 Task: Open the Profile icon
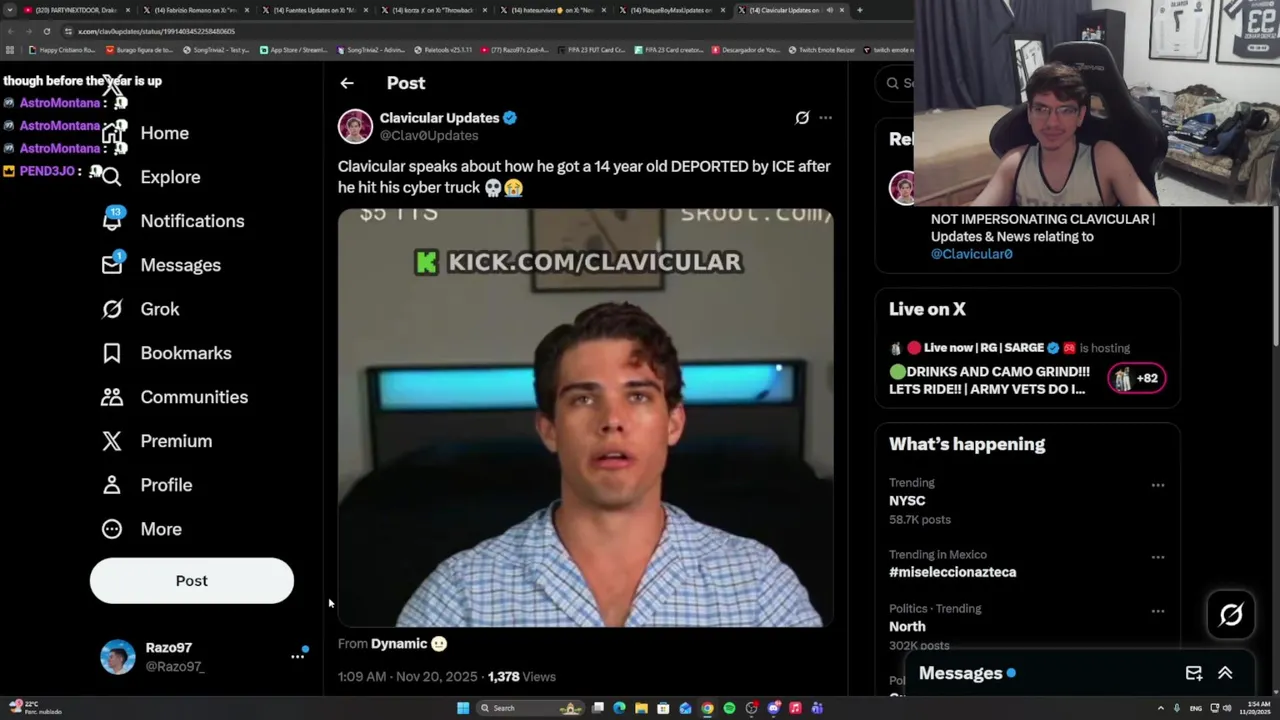112,485
